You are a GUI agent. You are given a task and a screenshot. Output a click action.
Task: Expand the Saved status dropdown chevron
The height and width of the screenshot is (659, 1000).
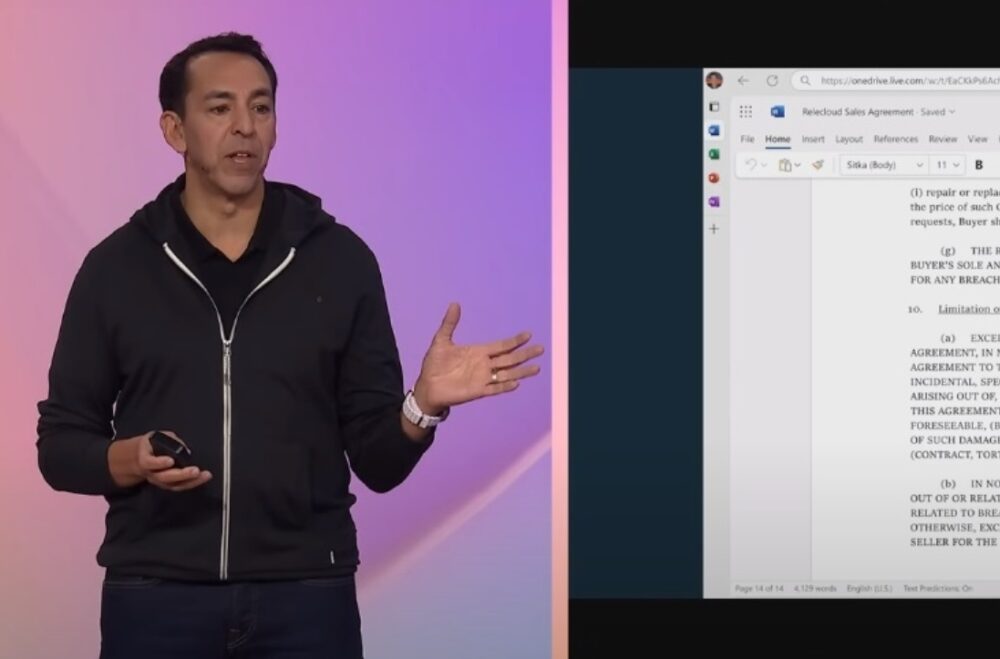[952, 112]
